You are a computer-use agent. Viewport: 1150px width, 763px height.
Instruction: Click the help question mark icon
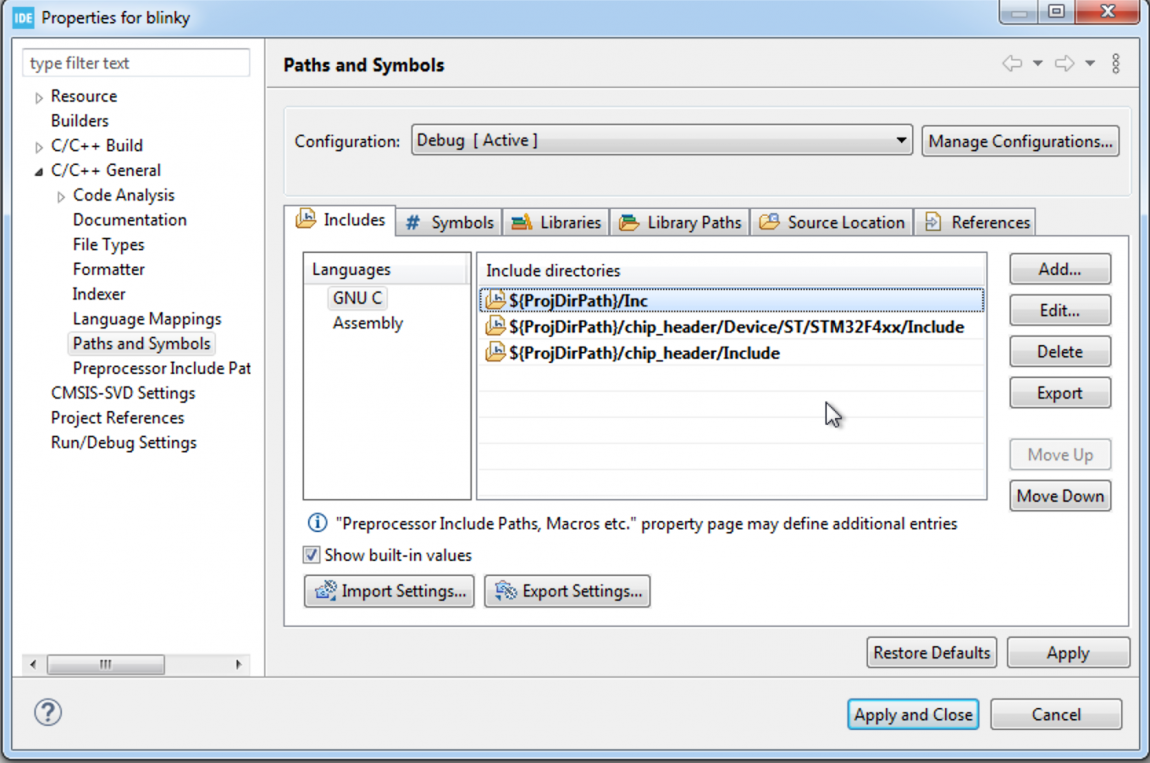click(x=48, y=712)
